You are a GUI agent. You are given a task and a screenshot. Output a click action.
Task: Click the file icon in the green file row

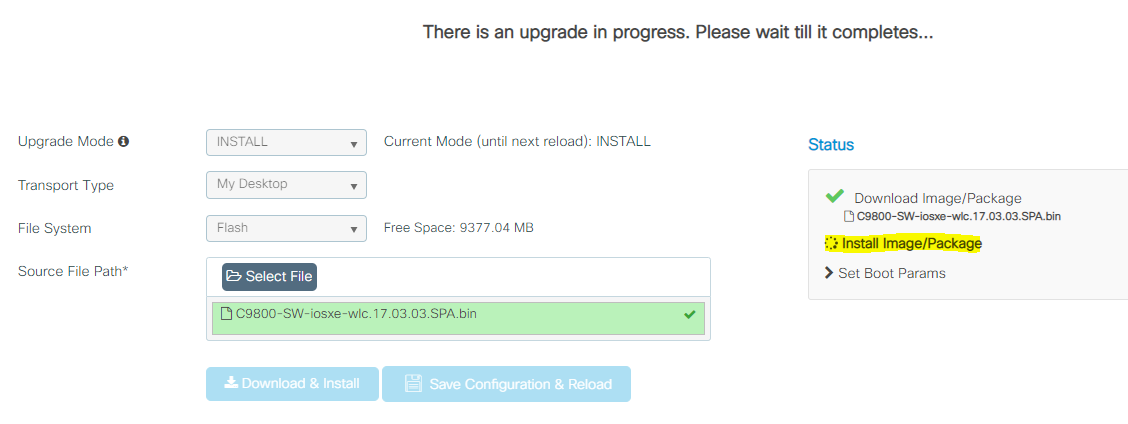coord(226,314)
